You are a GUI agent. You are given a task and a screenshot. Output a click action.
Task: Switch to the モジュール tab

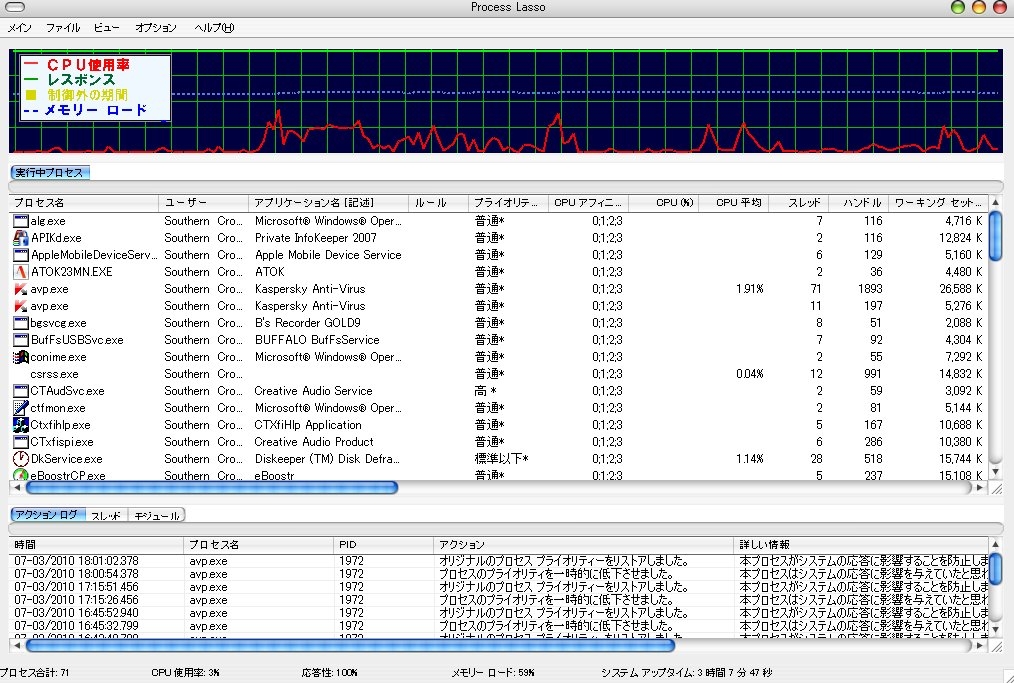point(157,516)
